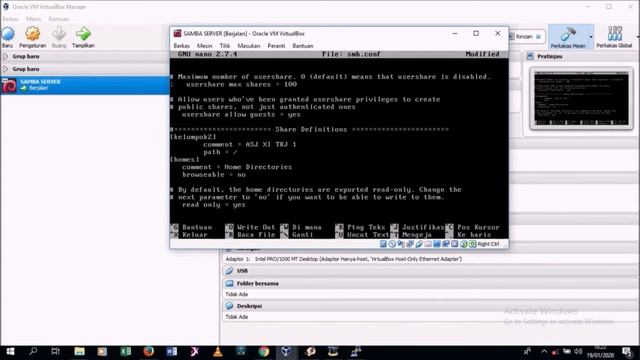Click mouse integration icon in VM status bar

click(x=464, y=244)
